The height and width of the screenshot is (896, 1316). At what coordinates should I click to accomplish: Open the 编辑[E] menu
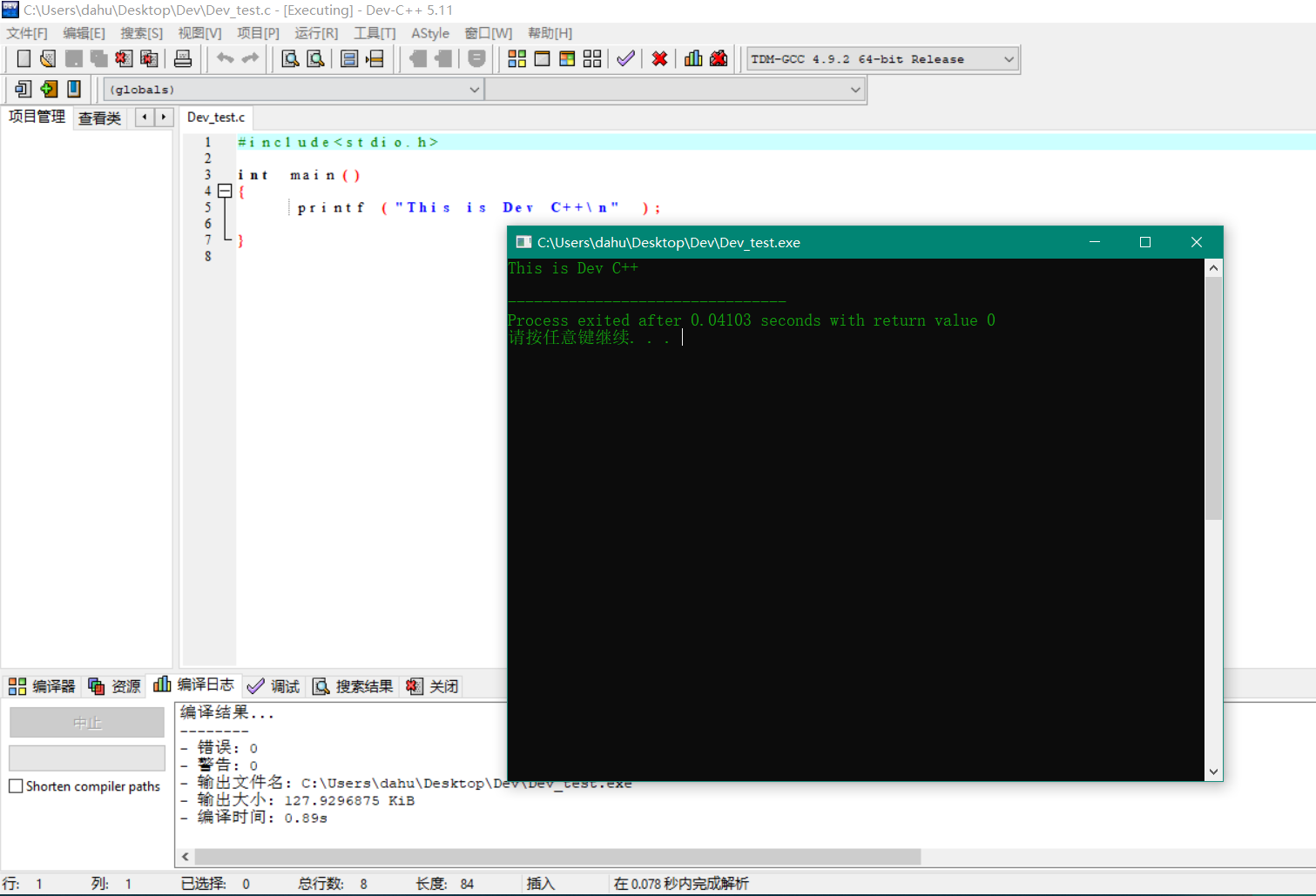tap(84, 33)
